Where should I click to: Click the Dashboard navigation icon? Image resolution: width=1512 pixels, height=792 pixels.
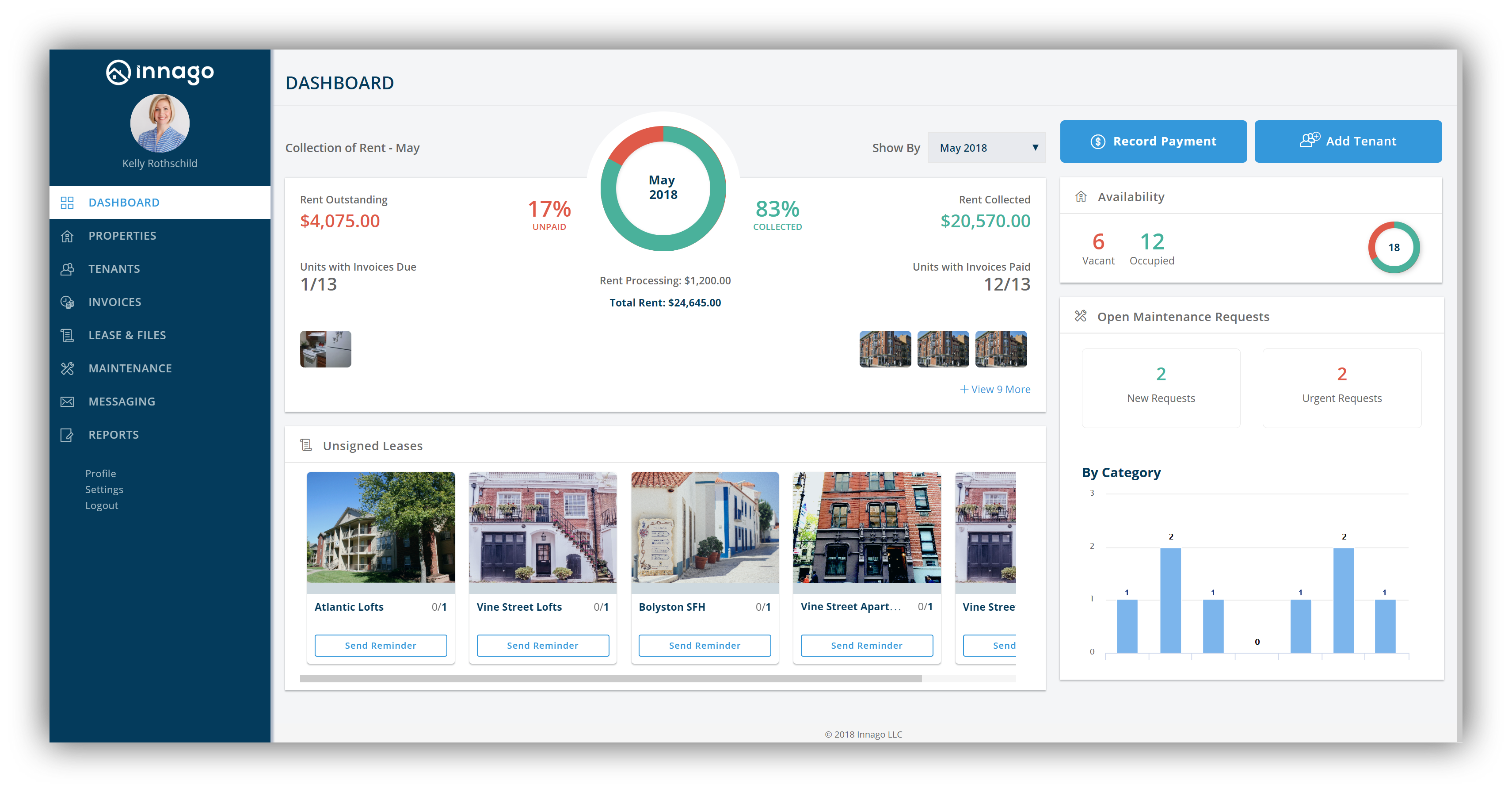click(68, 203)
